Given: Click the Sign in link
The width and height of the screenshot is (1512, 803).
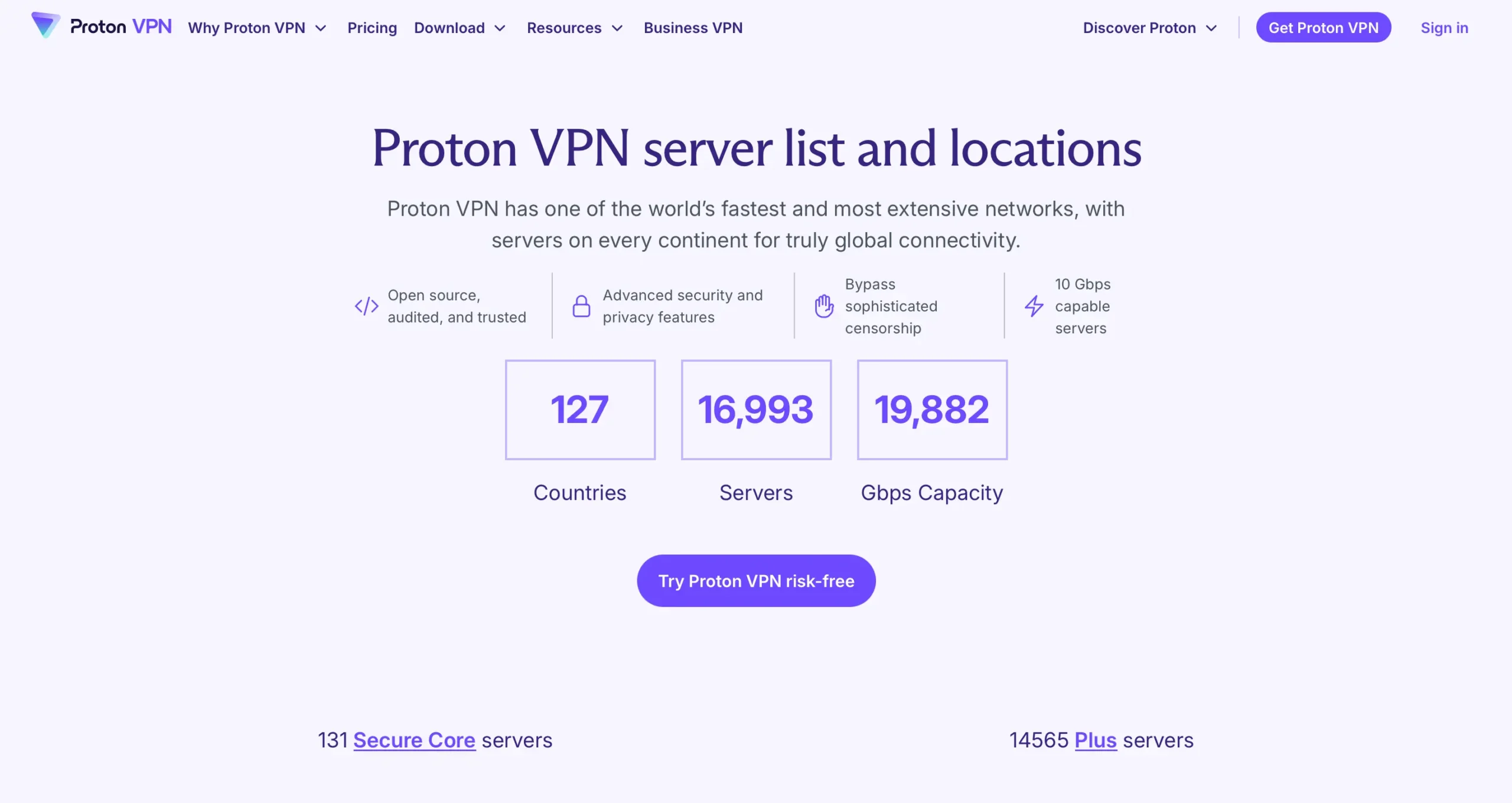Looking at the screenshot, I should coord(1443,27).
